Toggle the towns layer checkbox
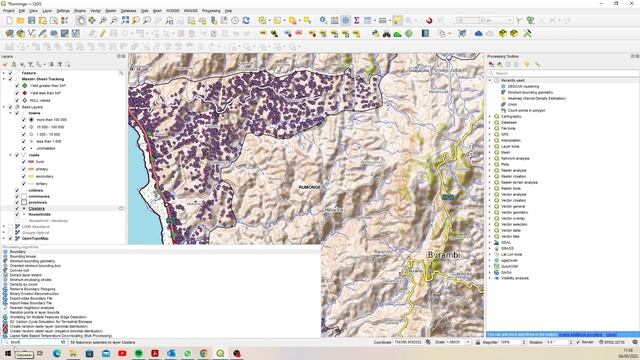Viewport: 640px width, 360px height. (17, 113)
